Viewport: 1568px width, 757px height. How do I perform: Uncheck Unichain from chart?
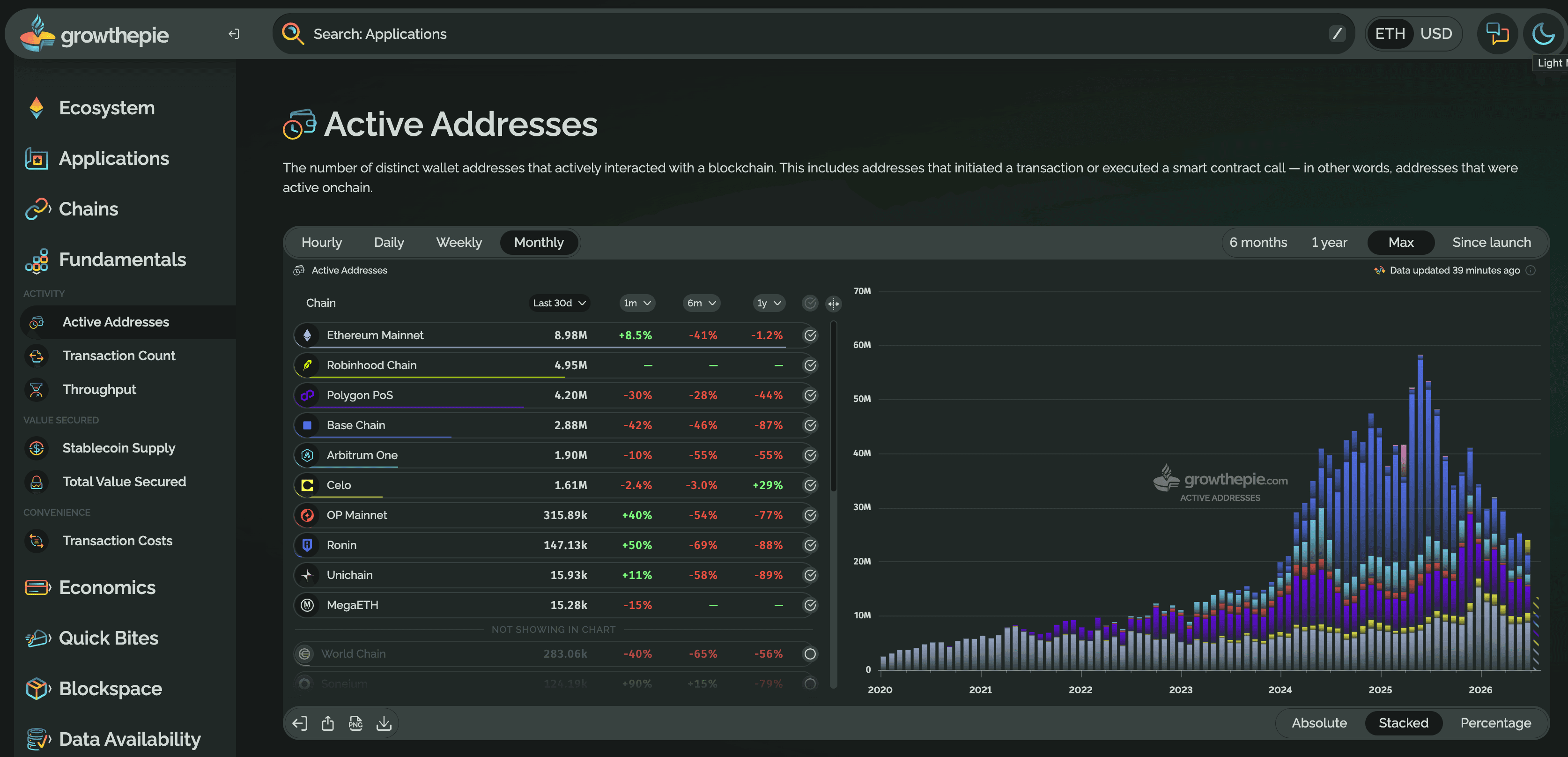click(x=810, y=575)
